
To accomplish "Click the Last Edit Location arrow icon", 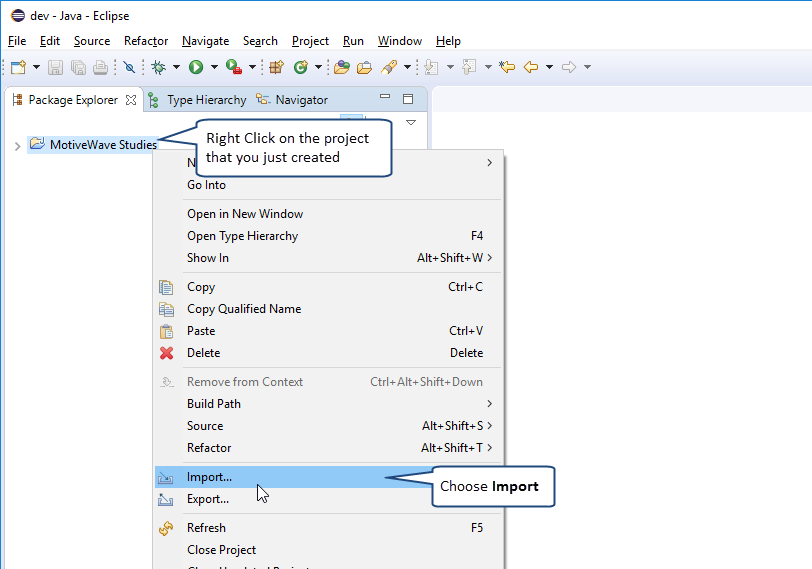I will (x=507, y=67).
